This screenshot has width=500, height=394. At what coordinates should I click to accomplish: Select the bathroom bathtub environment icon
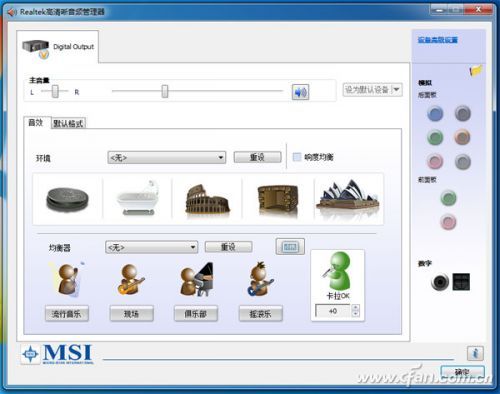(x=137, y=198)
